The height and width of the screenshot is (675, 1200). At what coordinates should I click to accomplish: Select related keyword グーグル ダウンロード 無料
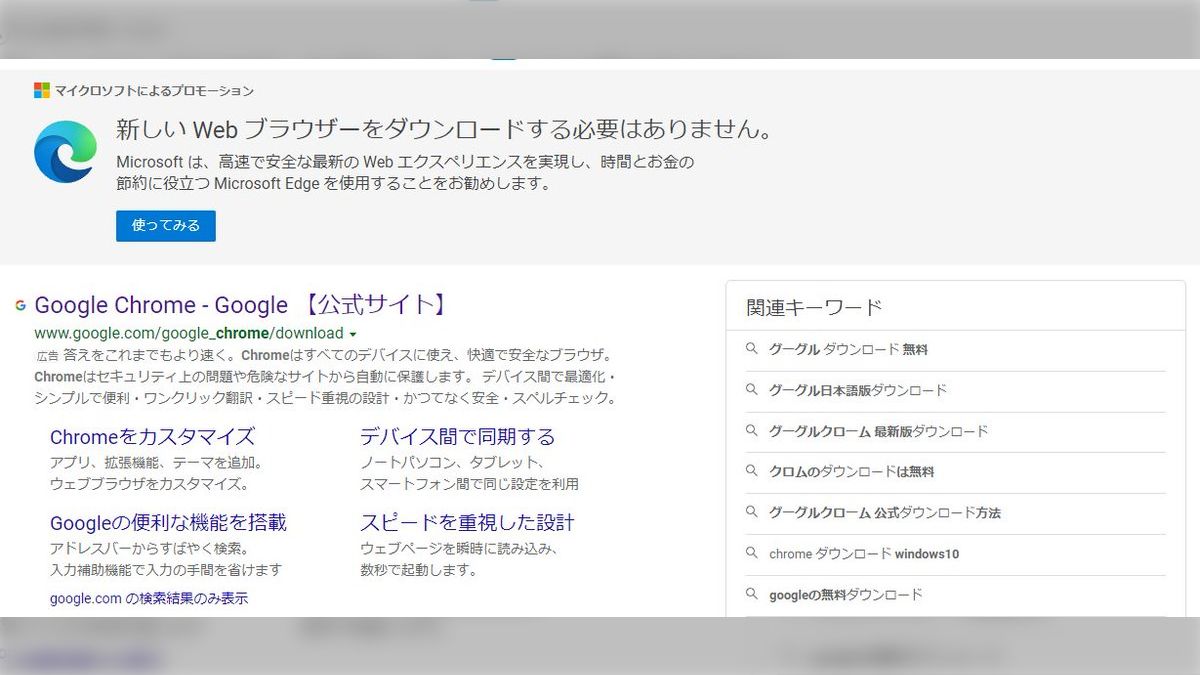849,349
